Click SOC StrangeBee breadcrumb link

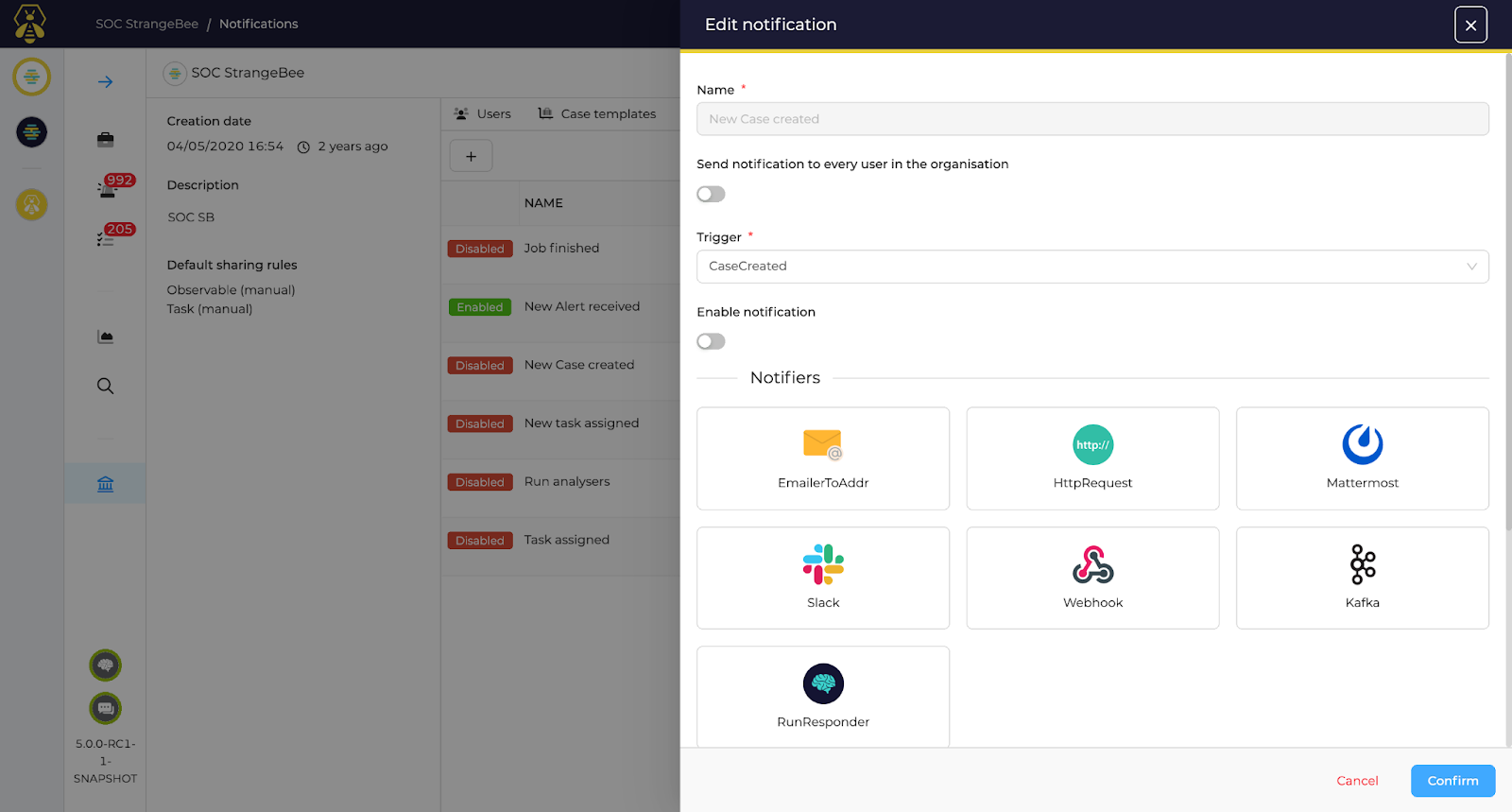[146, 24]
